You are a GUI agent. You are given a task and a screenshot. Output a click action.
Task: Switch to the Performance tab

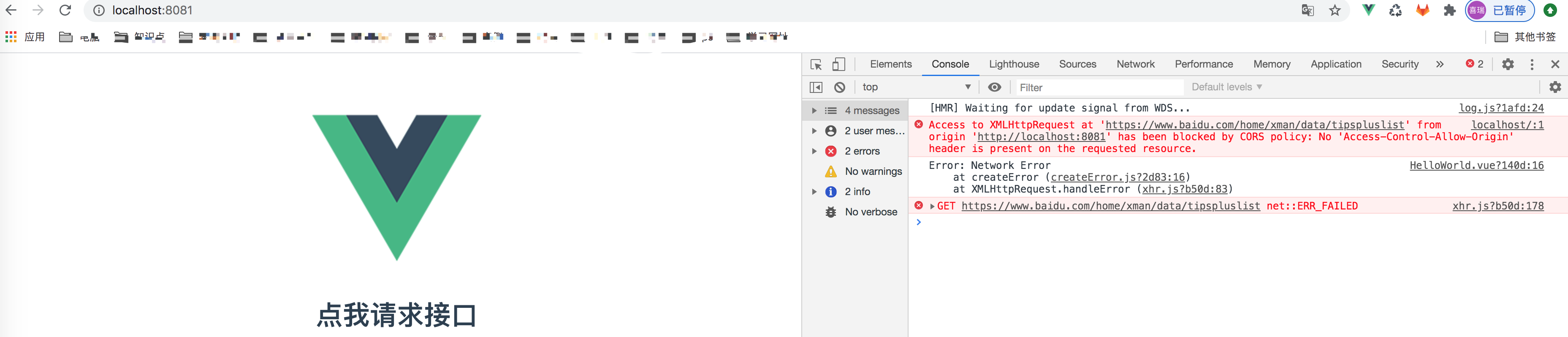1203,64
